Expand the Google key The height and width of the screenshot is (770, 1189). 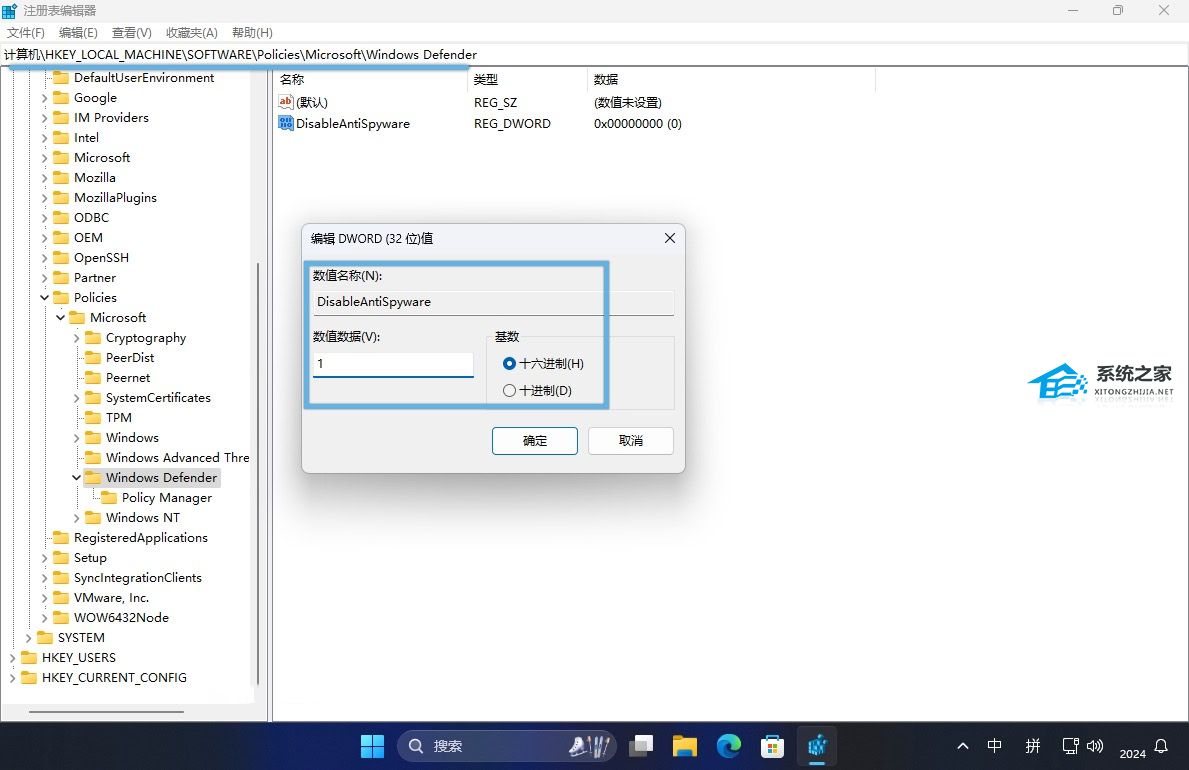tap(44, 98)
